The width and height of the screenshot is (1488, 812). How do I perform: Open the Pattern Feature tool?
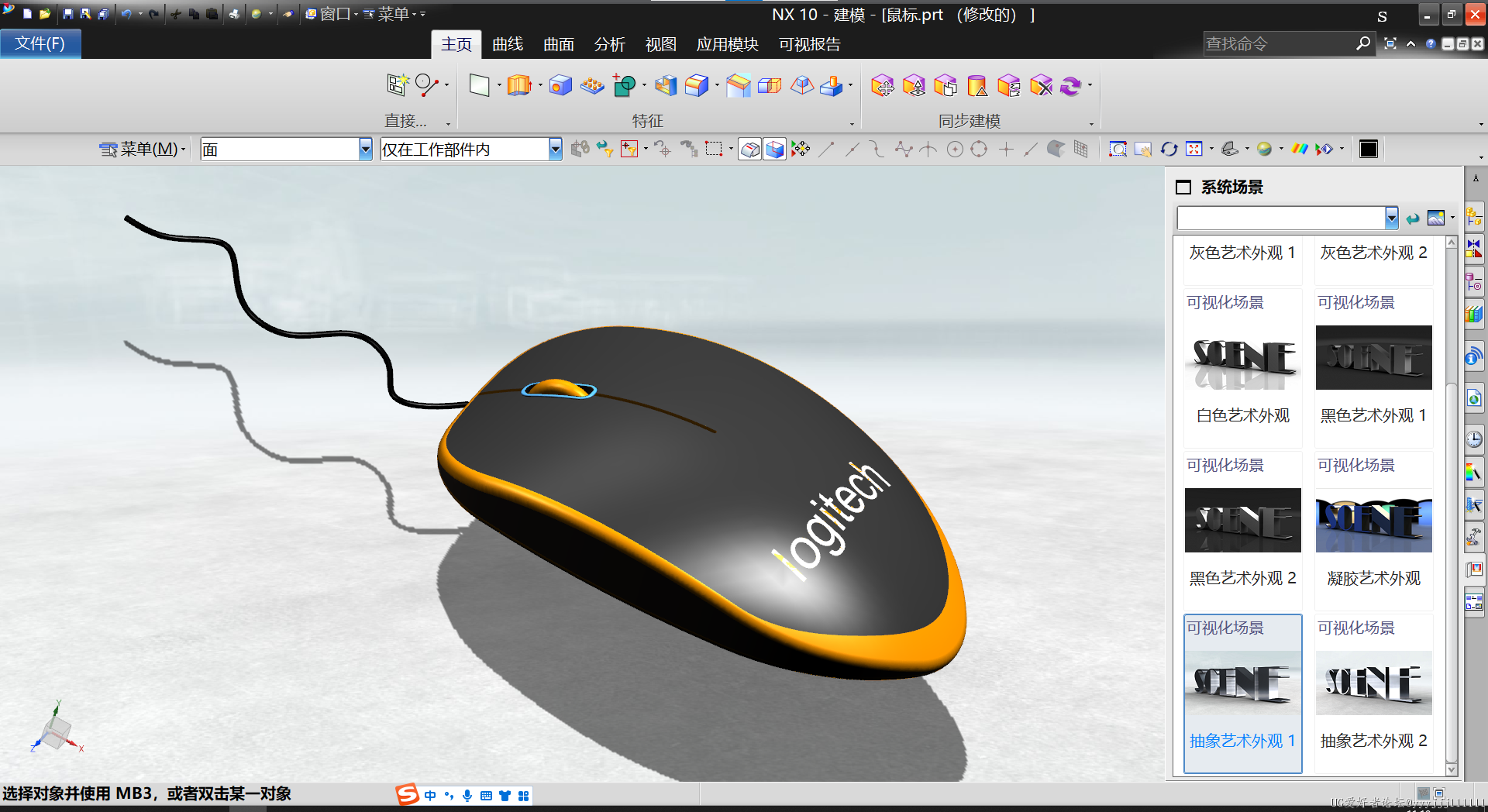coord(592,85)
